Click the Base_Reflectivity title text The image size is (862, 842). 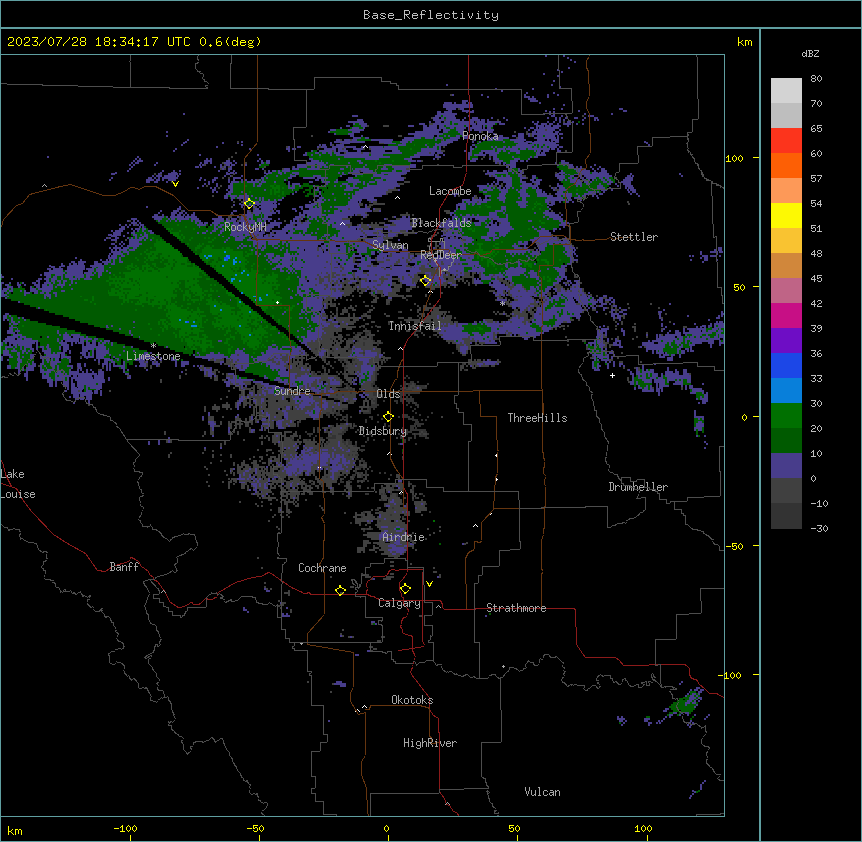(431, 15)
